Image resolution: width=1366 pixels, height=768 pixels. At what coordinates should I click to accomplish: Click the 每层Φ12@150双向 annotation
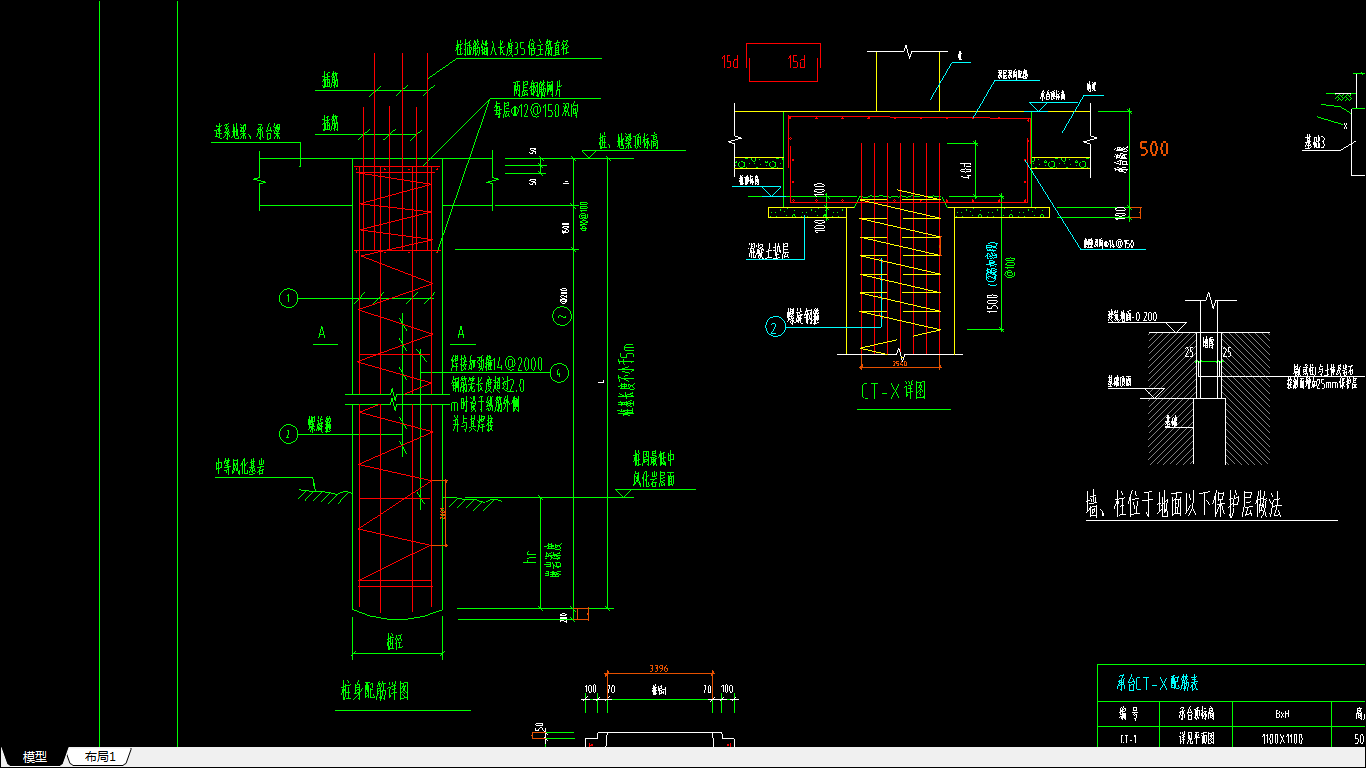pyautogui.click(x=536, y=112)
